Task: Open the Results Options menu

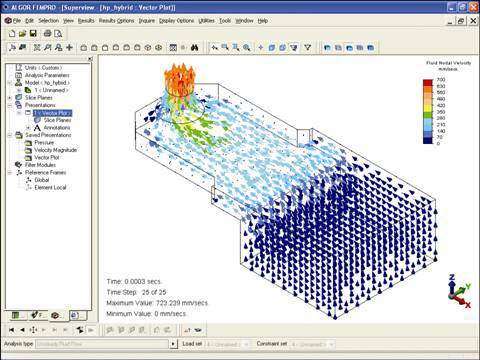Action: coord(116,21)
